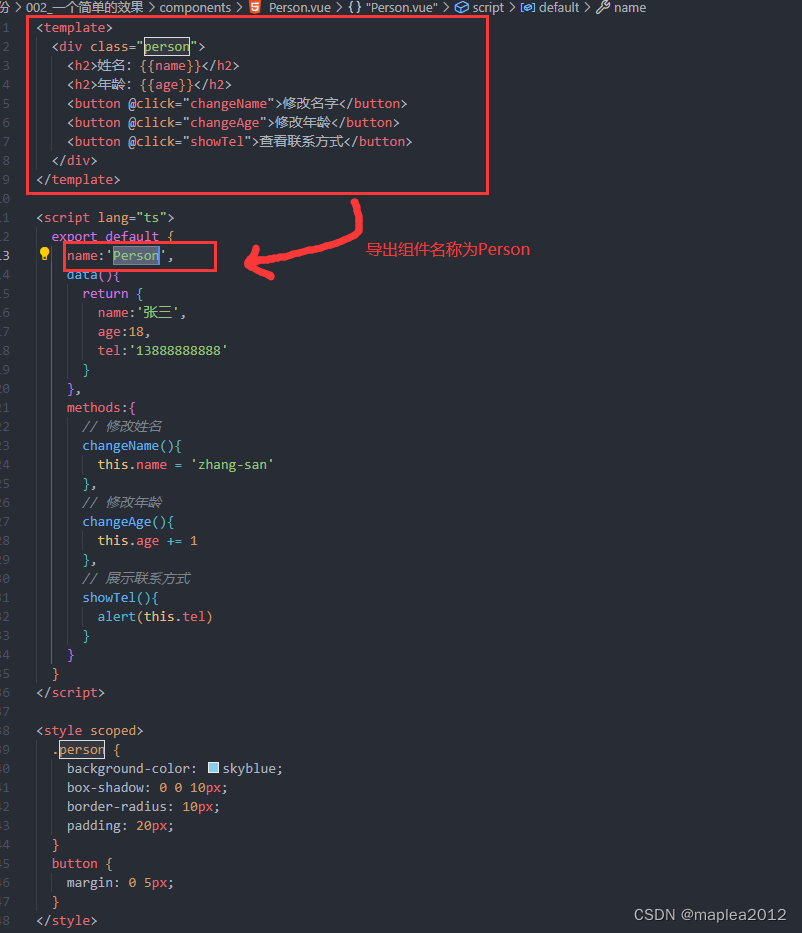The height and width of the screenshot is (933, 802).
Task: Click the yellow lightbulb code action indicator
Action: 44,255
